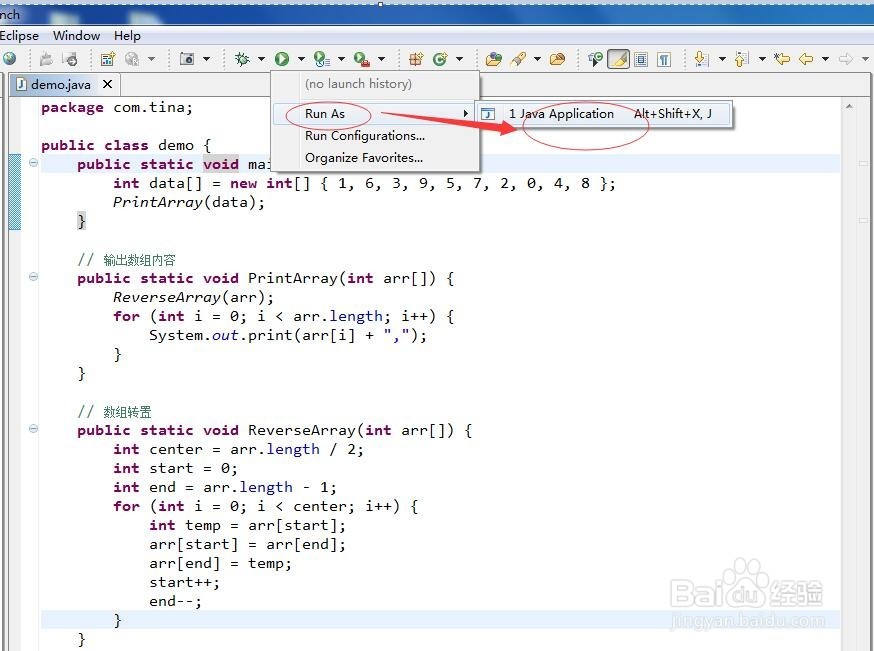The width and height of the screenshot is (874, 651).
Task: Open the Back history dropdown arrow
Action: pyautogui.click(x=825, y=59)
